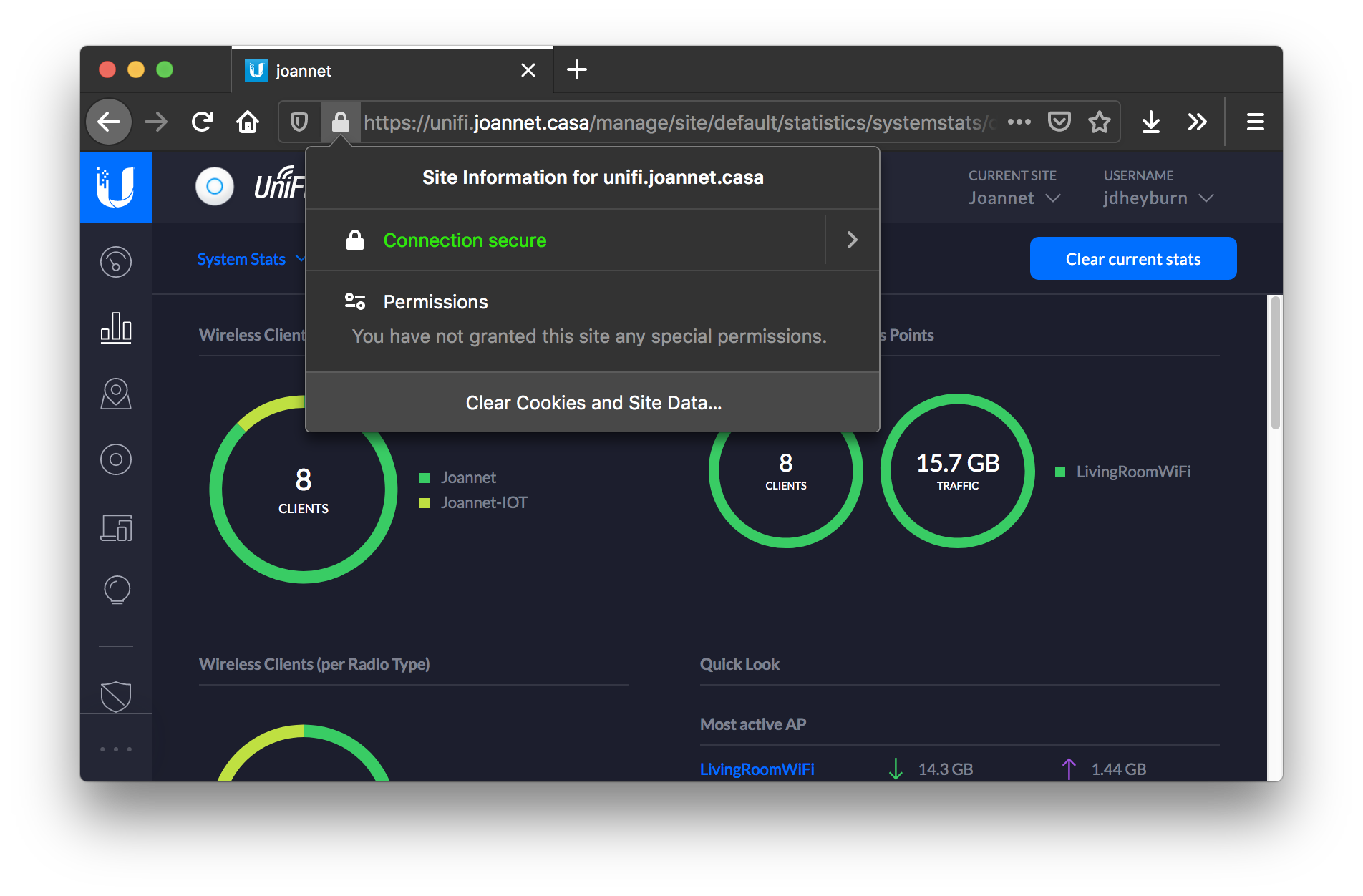The width and height of the screenshot is (1363, 896).
Task: Click the Ubiquiti logo in sidebar
Action: click(x=116, y=187)
